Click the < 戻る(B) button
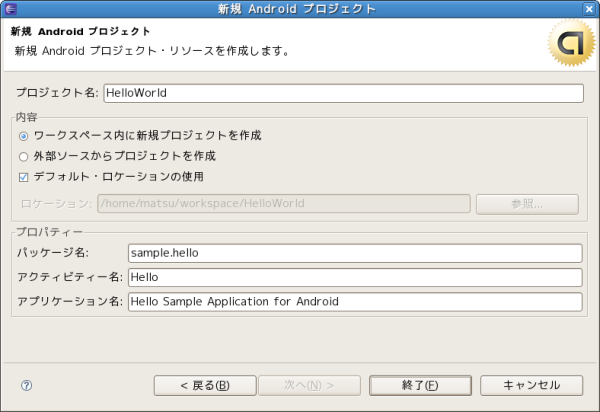Viewport: 600px width, 412px height. click(205, 385)
